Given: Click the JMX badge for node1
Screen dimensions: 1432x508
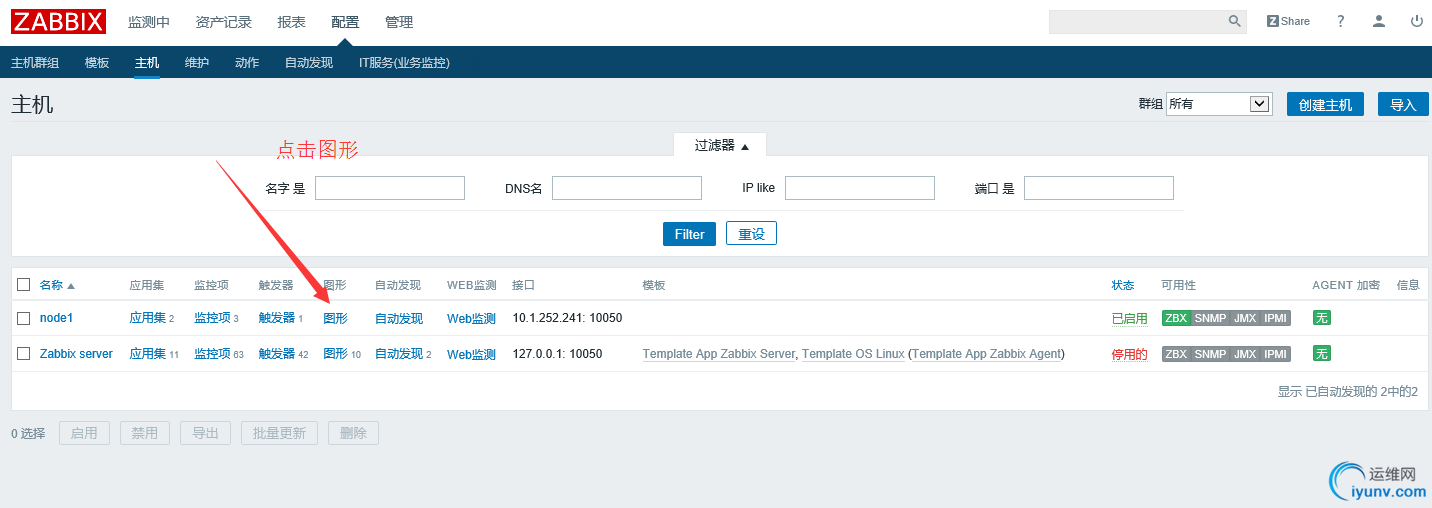Looking at the screenshot, I should (x=1245, y=318).
